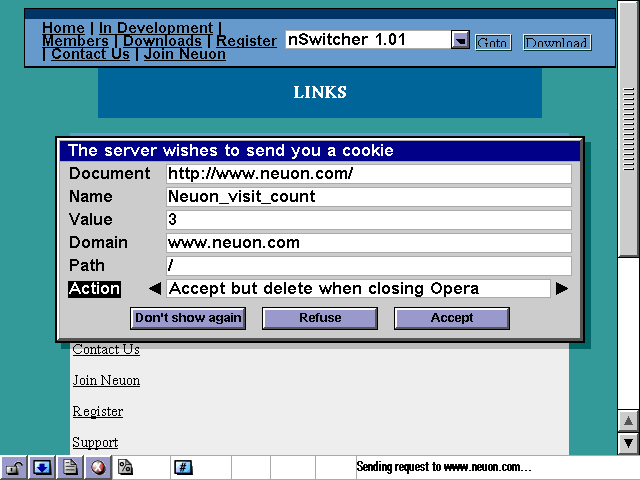Click the Download button in header

coord(557,42)
